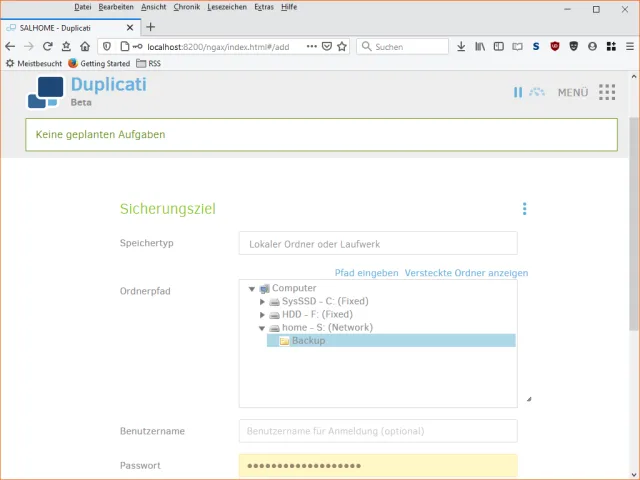
Task: Open the library books icon
Action: [480, 47]
